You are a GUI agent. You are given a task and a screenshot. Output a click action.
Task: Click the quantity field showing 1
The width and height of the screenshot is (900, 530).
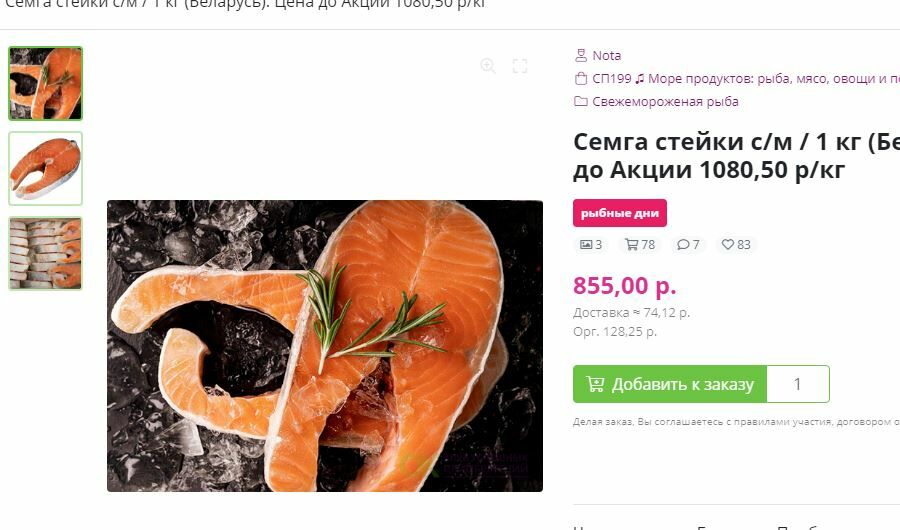click(798, 384)
